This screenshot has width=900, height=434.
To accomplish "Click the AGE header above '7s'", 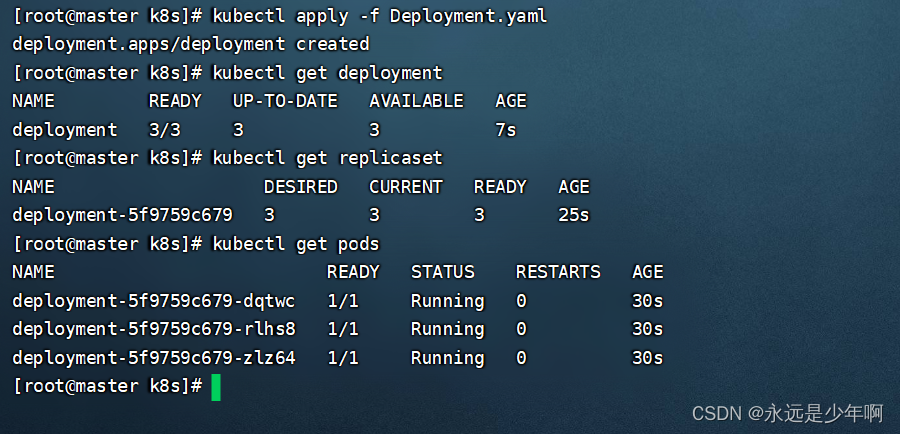I will (x=511, y=102).
